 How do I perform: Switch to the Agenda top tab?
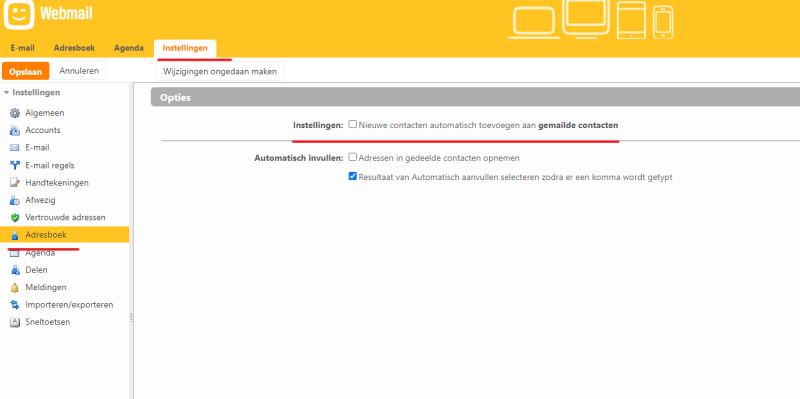pyautogui.click(x=129, y=48)
